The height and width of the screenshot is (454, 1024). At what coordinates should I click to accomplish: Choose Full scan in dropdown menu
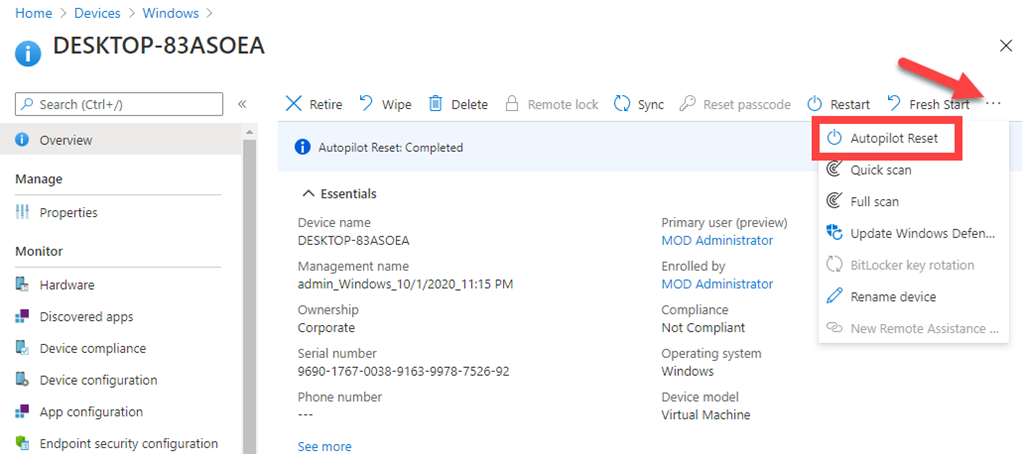coord(874,202)
